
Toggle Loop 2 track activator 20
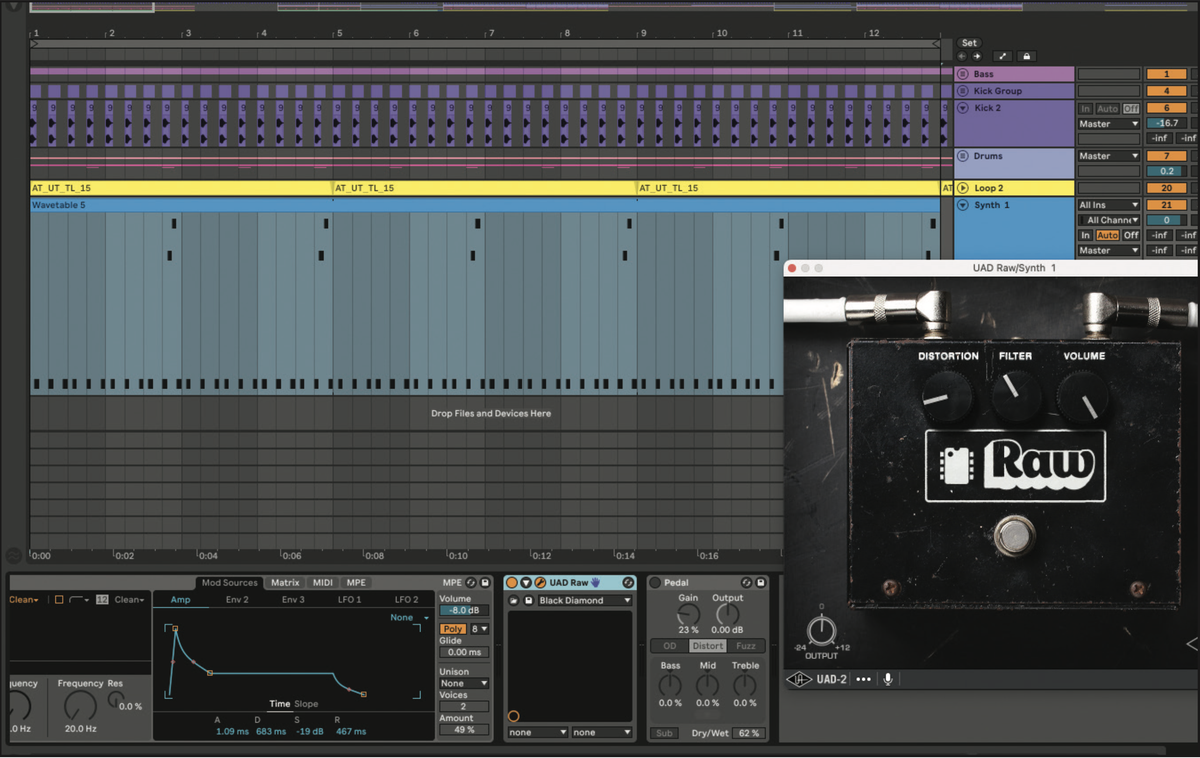(1166, 188)
